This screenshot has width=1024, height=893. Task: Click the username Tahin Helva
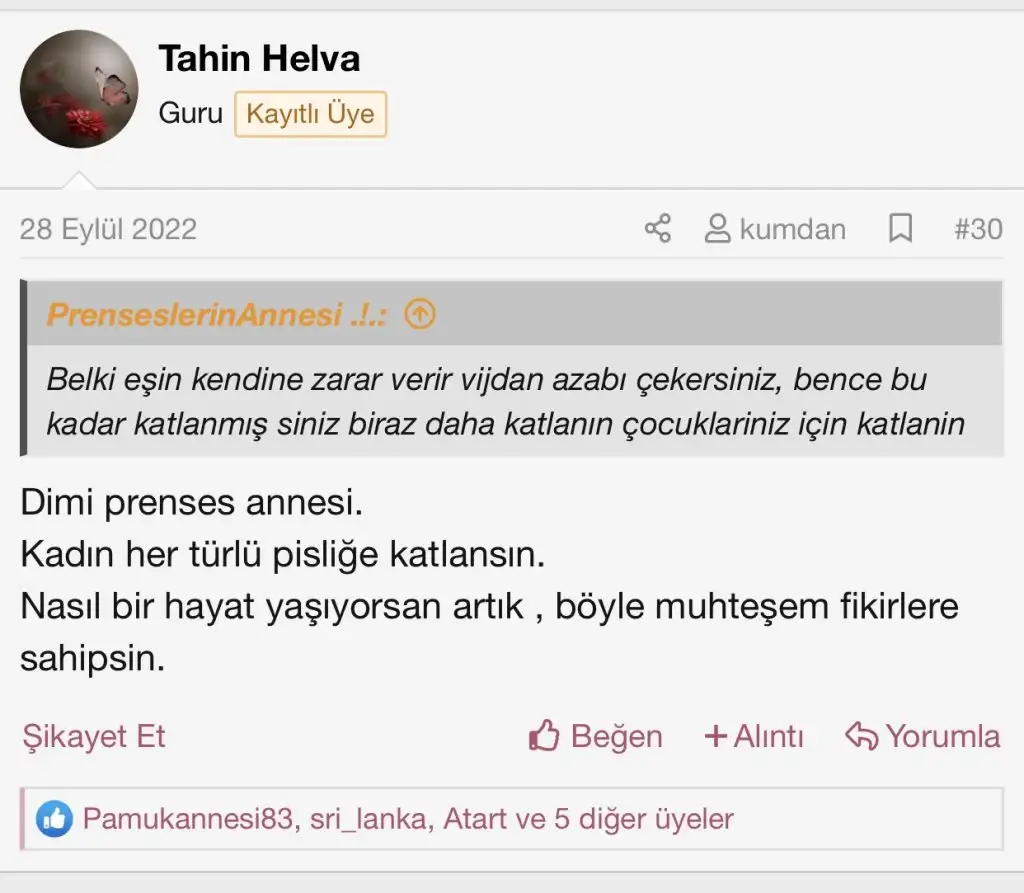tap(258, 58)
